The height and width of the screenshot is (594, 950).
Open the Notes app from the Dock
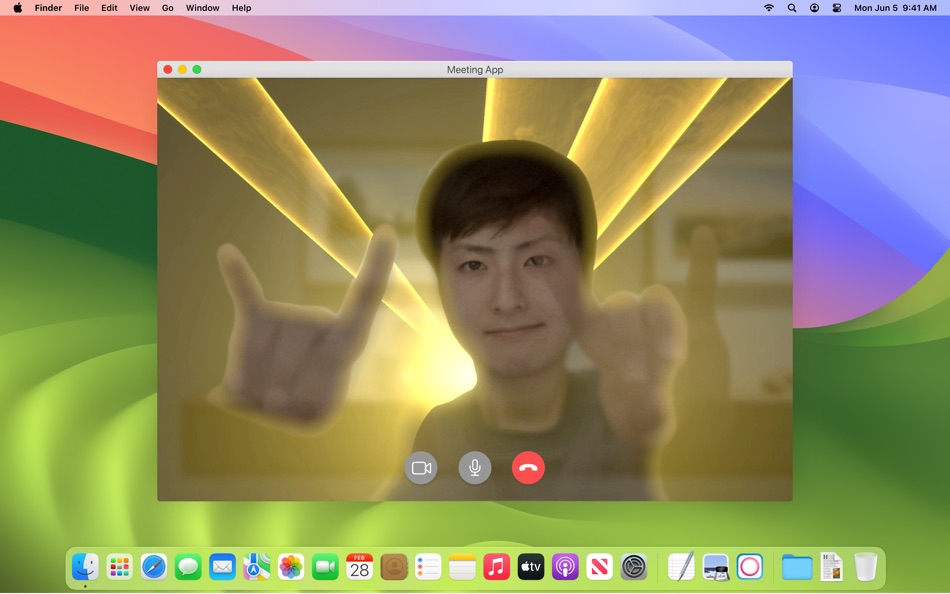461,567
